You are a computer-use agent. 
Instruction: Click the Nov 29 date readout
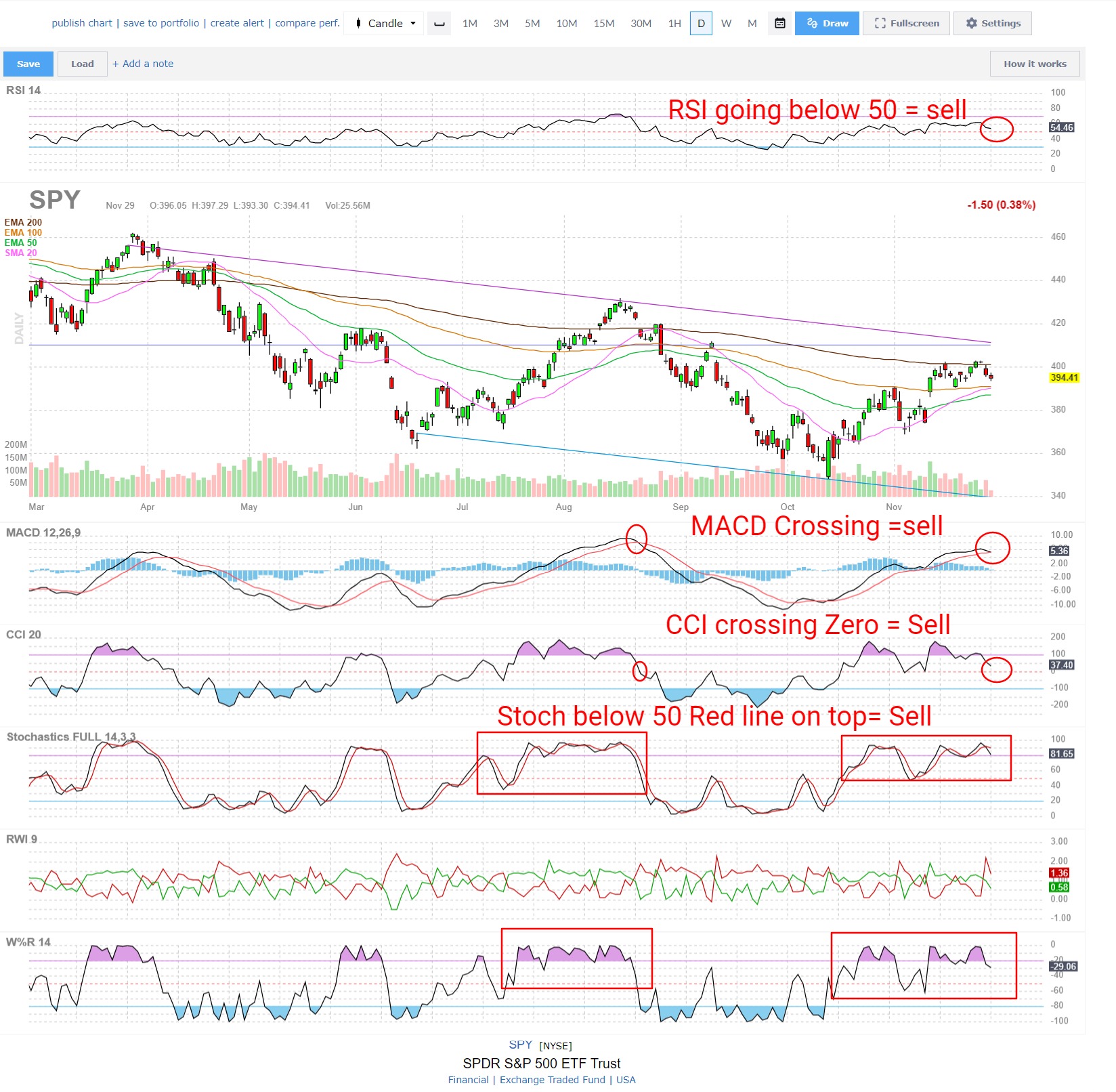(120, 205)
